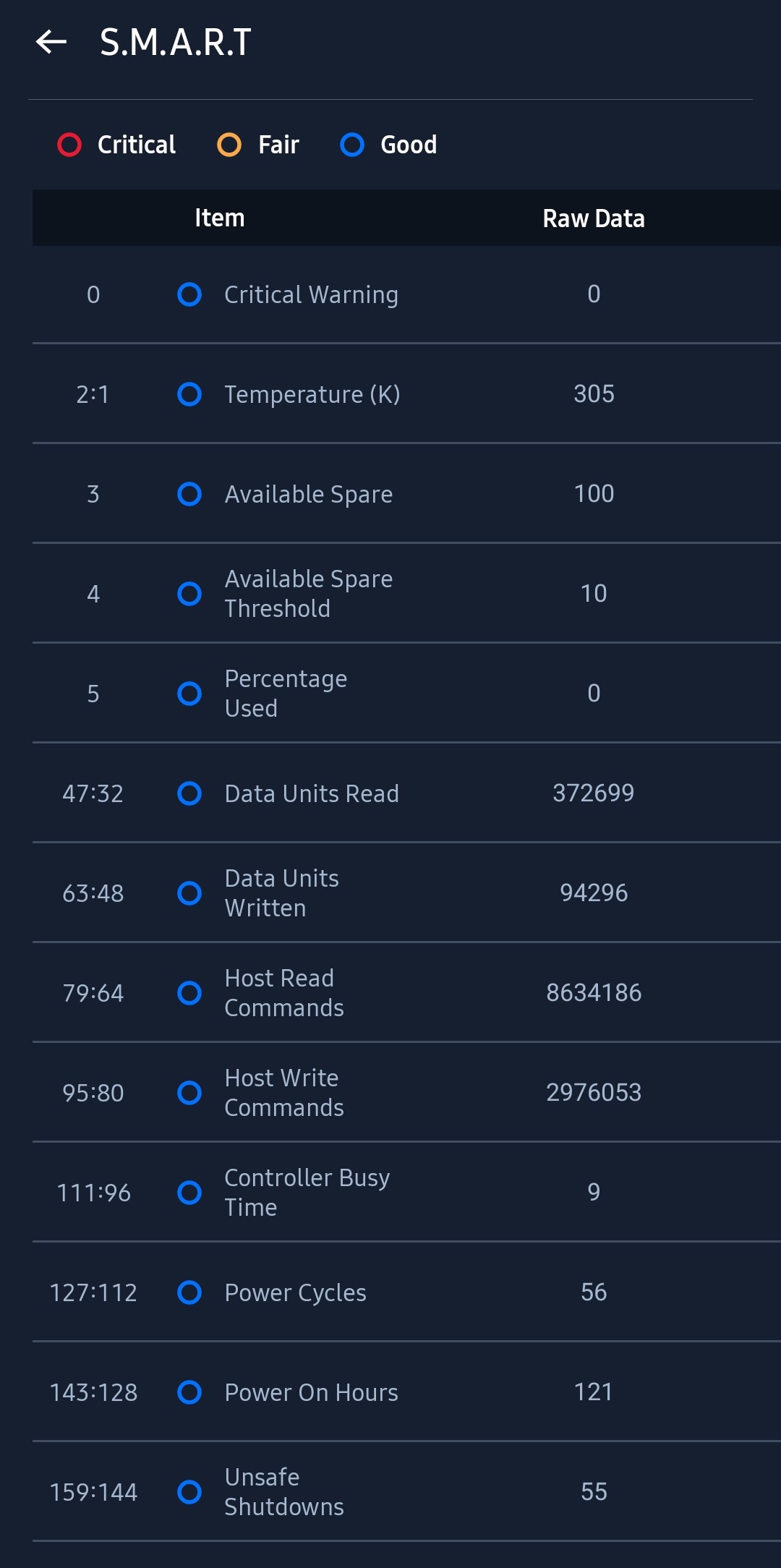Click the red Critical legend circle
781x1568 pixels.
[x=69, y=145]
